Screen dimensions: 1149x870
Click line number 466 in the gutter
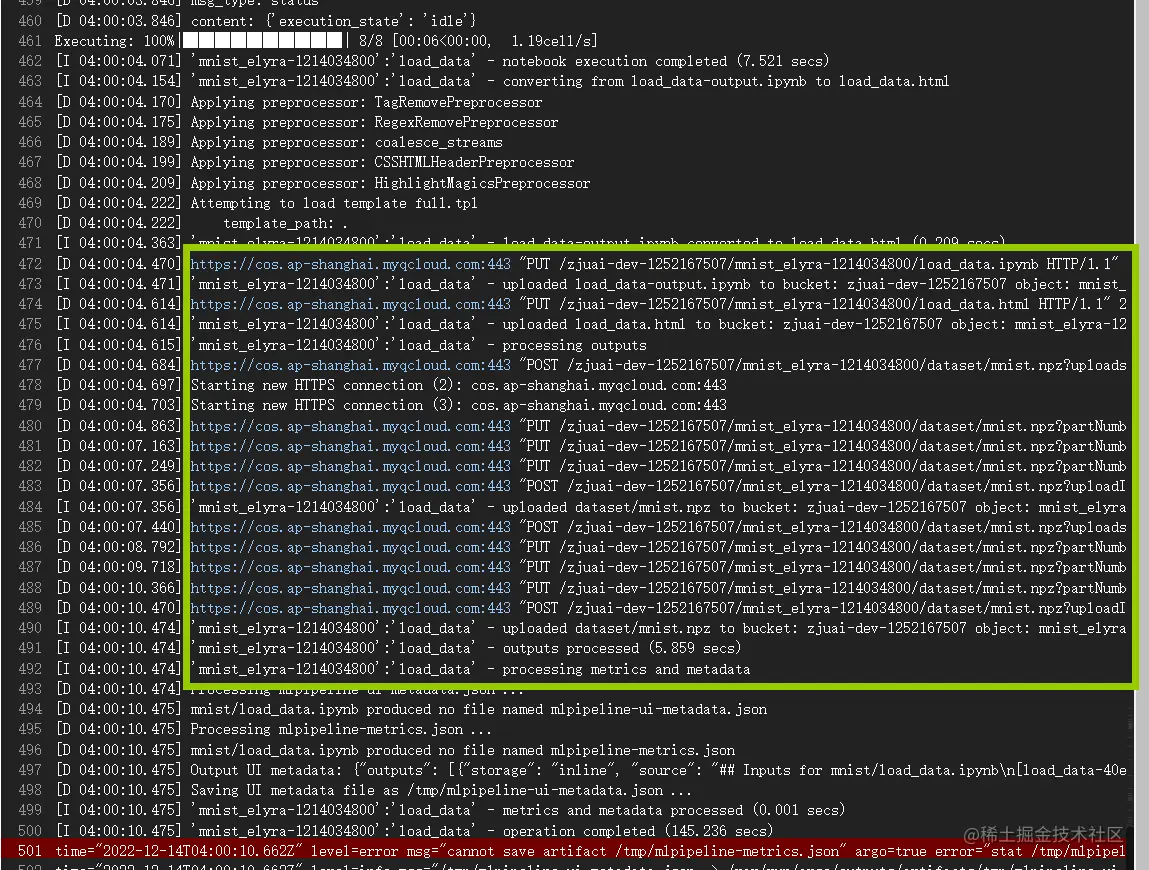(x=30, y=142)
